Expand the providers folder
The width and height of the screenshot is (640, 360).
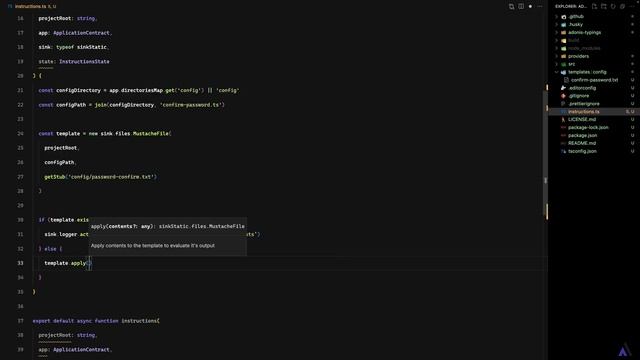(x=557, y=56)
